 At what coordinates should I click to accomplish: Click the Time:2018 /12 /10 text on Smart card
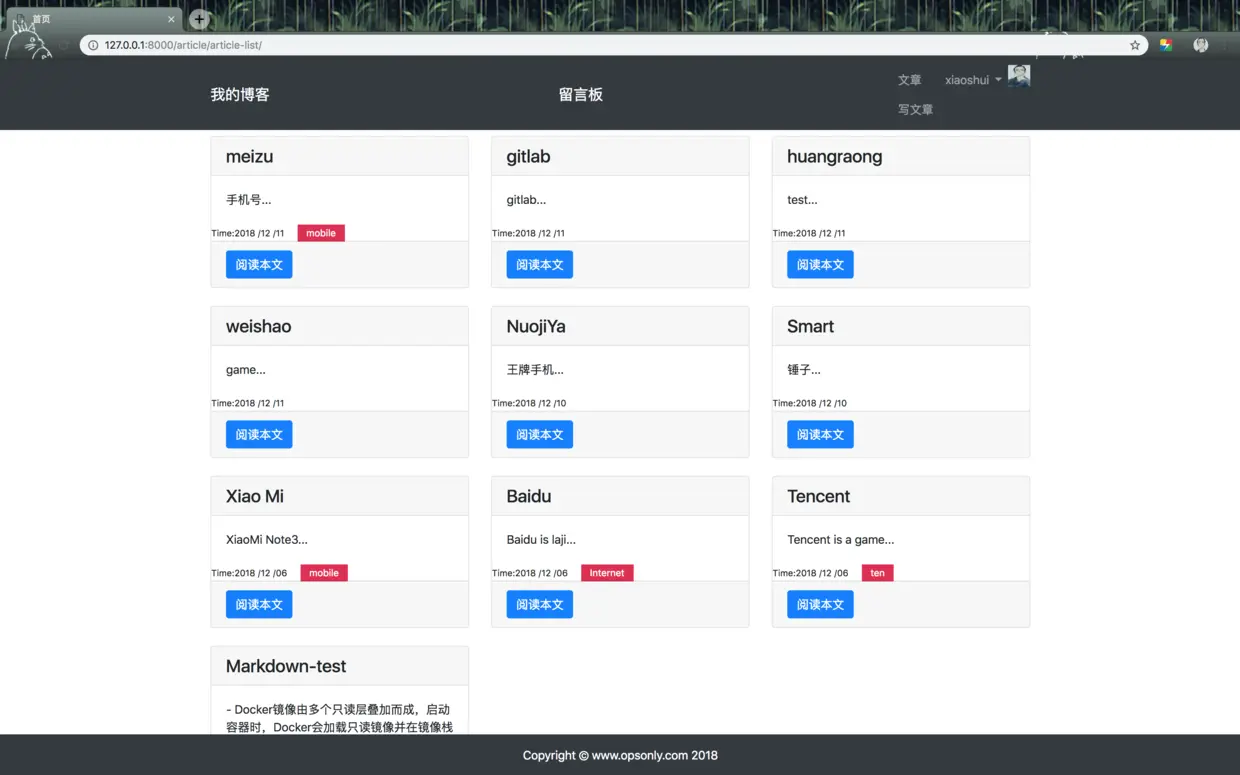(x=809, y=403)
